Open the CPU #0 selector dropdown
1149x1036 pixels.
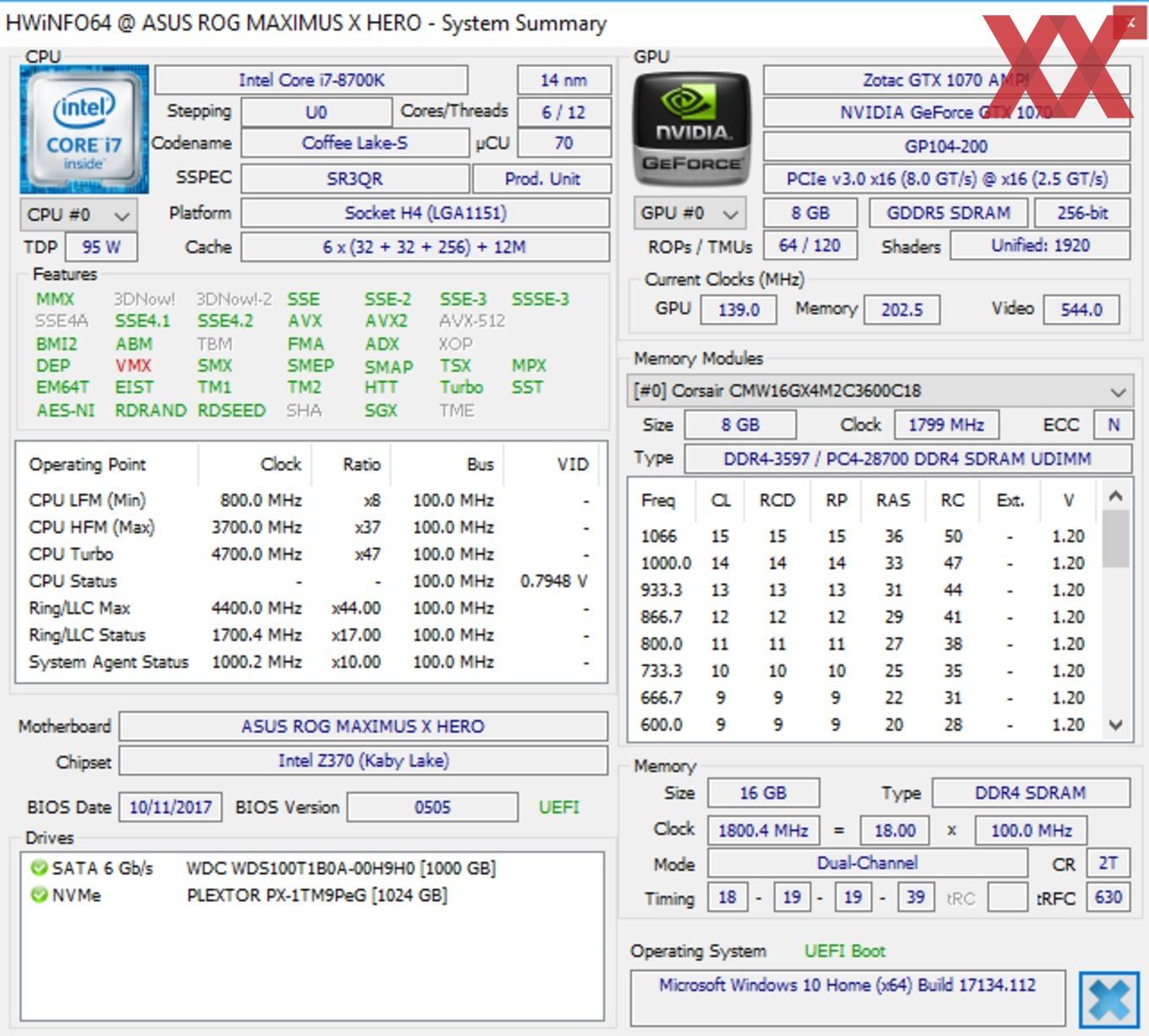79,215
